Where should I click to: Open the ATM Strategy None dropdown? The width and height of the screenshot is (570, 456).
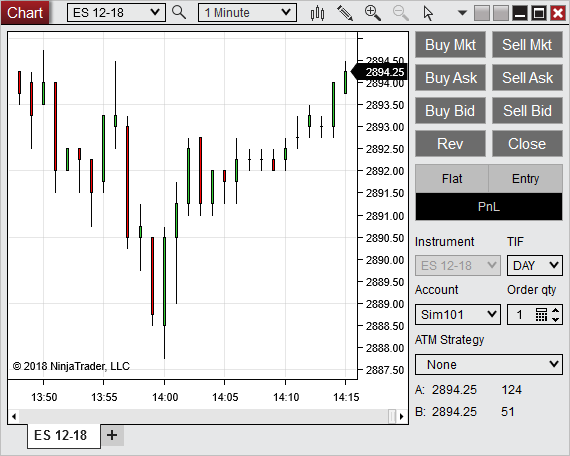click(x=489, y=364)
